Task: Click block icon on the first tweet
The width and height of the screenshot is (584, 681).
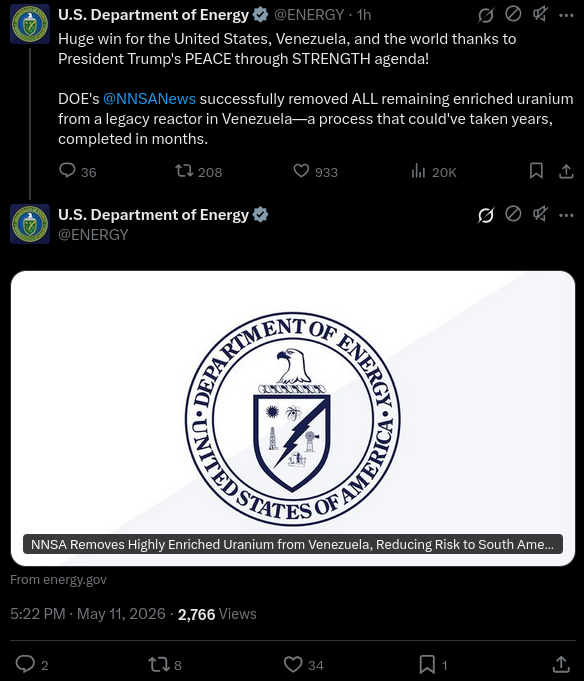Action: (x=513, y=14)
